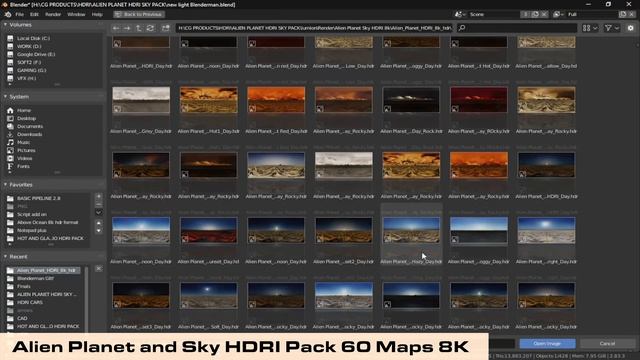Open Above Ocean 8k hdr format favorite

pos(47,222)
